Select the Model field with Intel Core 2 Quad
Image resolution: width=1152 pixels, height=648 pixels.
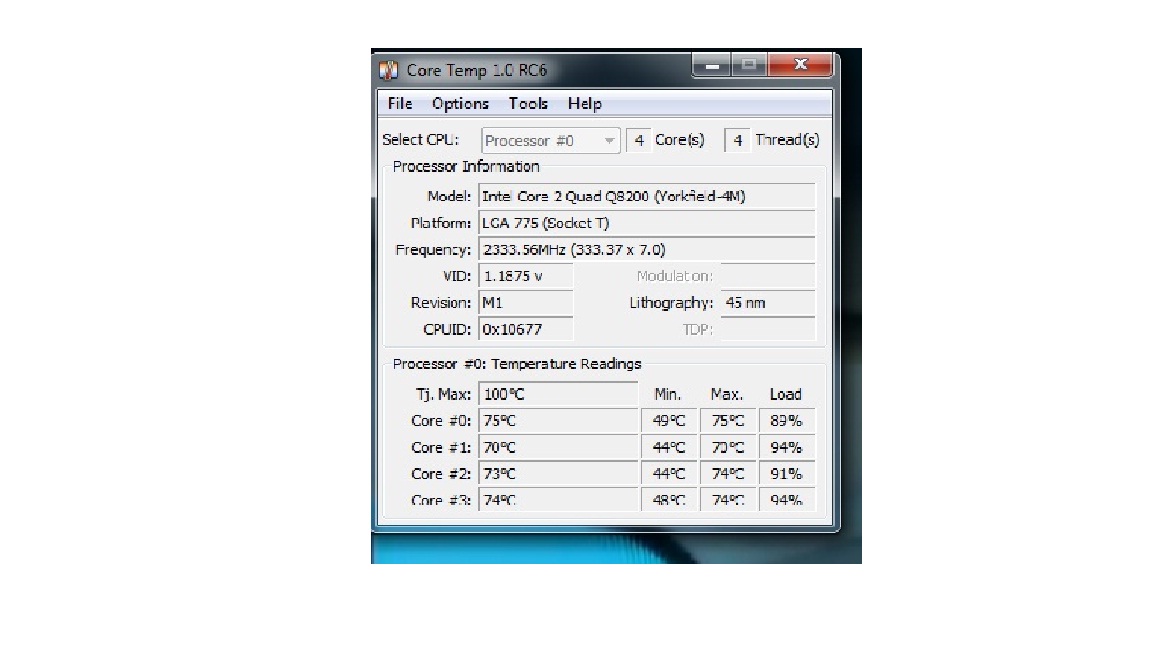click(647, 196)
